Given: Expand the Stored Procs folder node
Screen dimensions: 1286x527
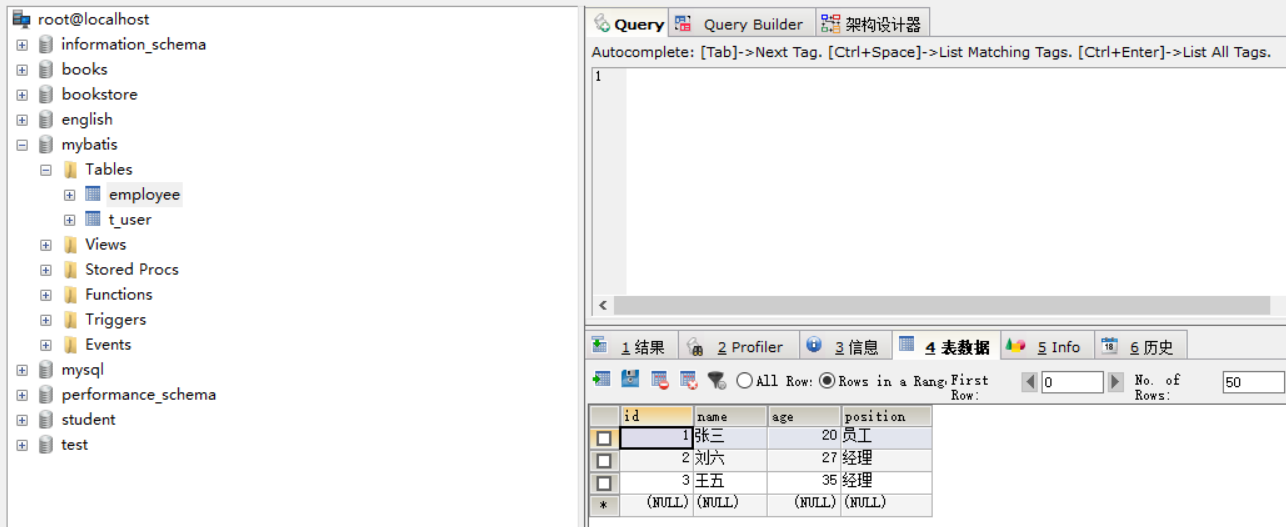Looking at the screenshot, I should coord(46,270).
